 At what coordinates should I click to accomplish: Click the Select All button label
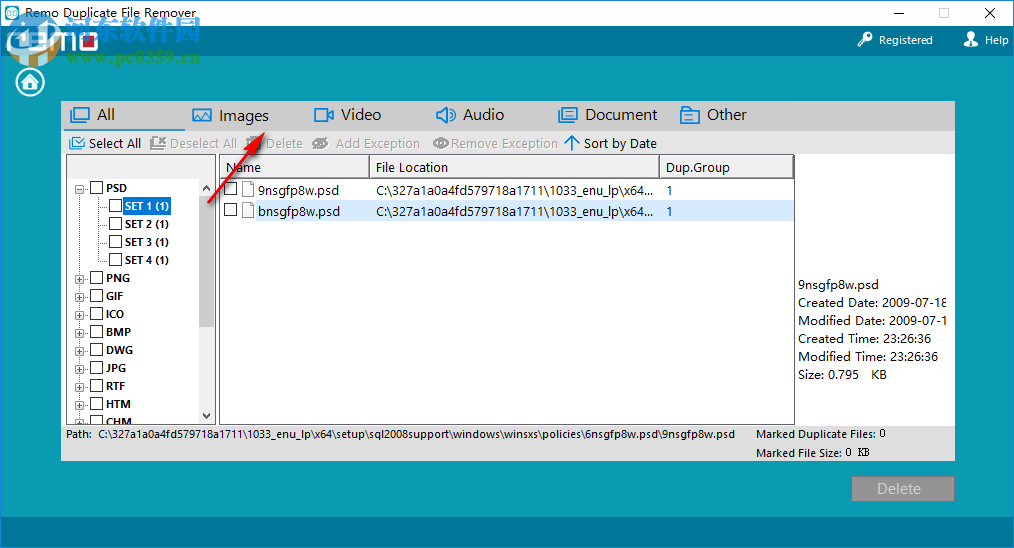[114, 144]
